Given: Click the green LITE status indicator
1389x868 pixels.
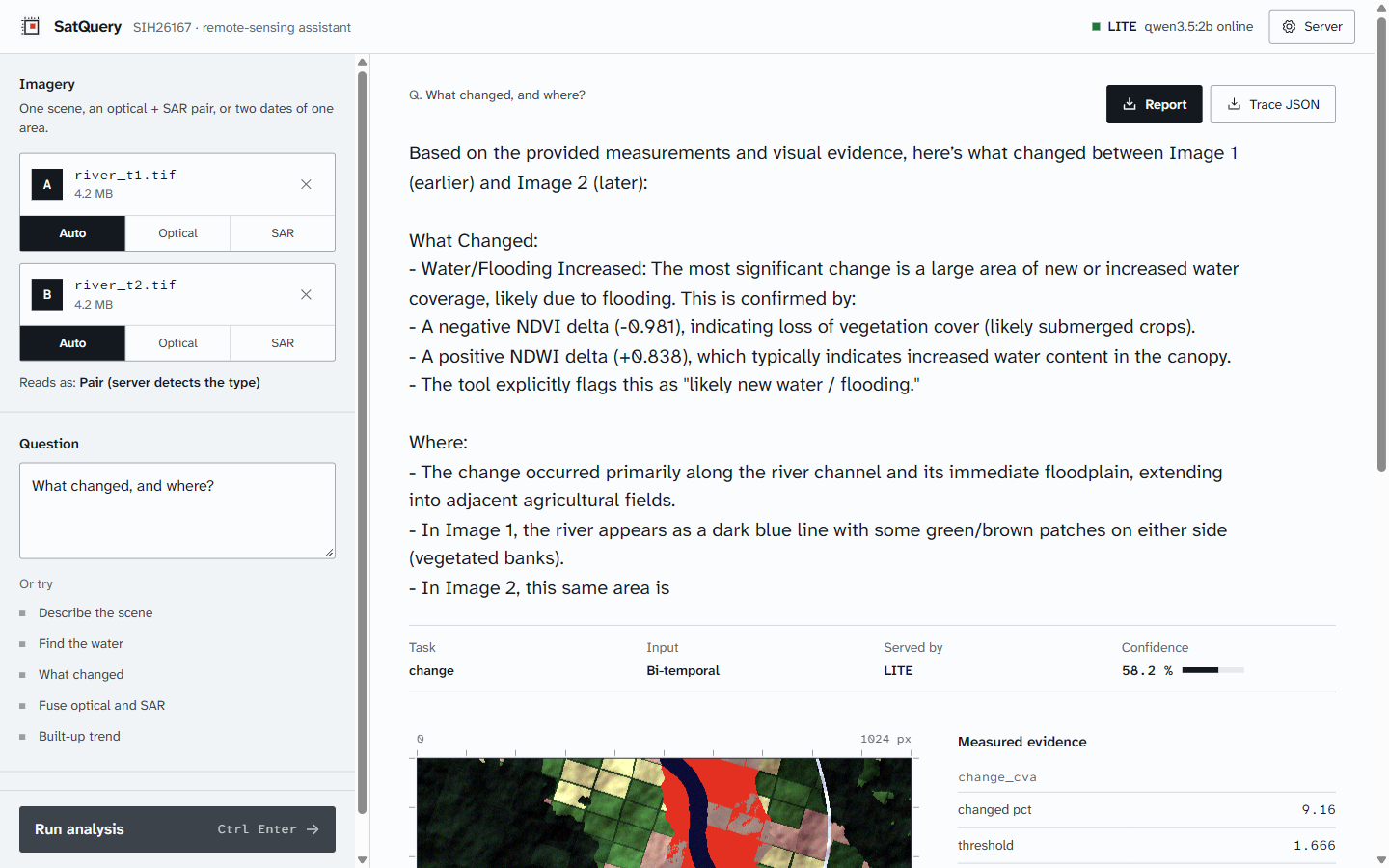Looking at the screenshot, I should [1096, 27].
